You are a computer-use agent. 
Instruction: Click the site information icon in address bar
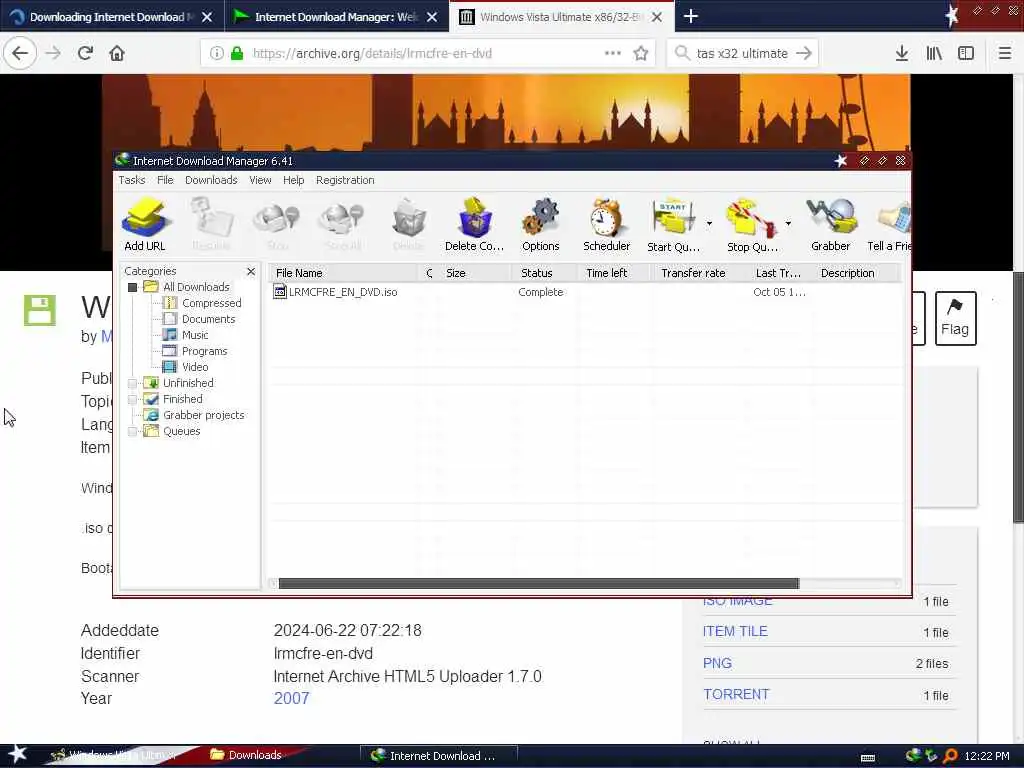click(217, 54)
